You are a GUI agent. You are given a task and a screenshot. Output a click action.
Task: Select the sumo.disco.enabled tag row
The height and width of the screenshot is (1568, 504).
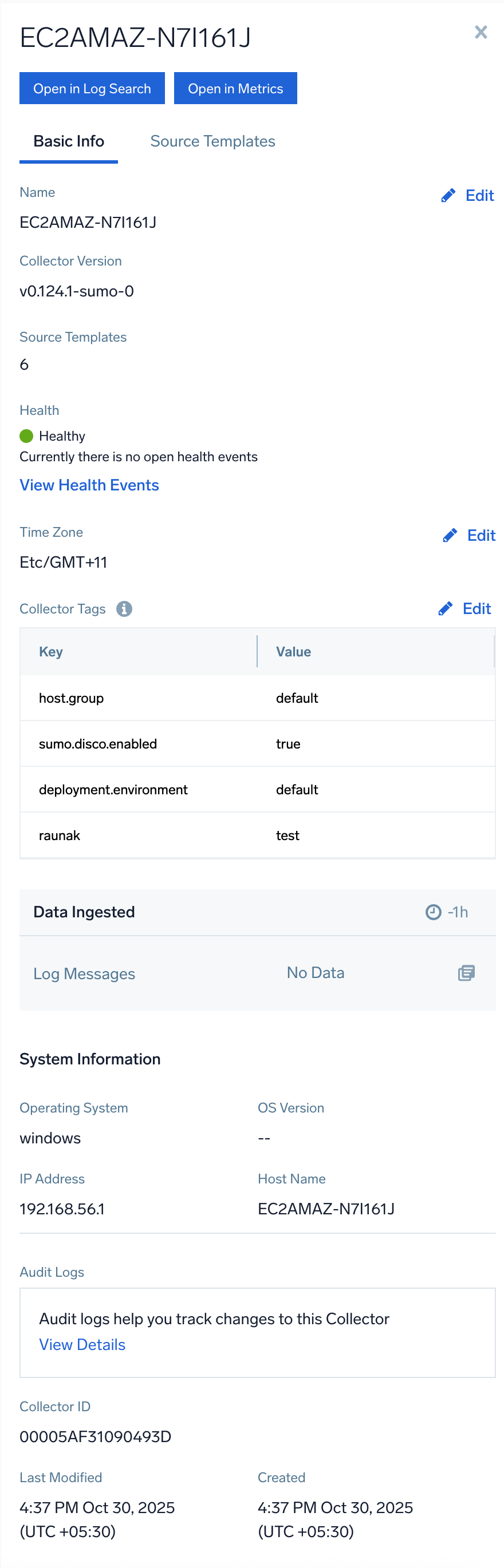256,743
